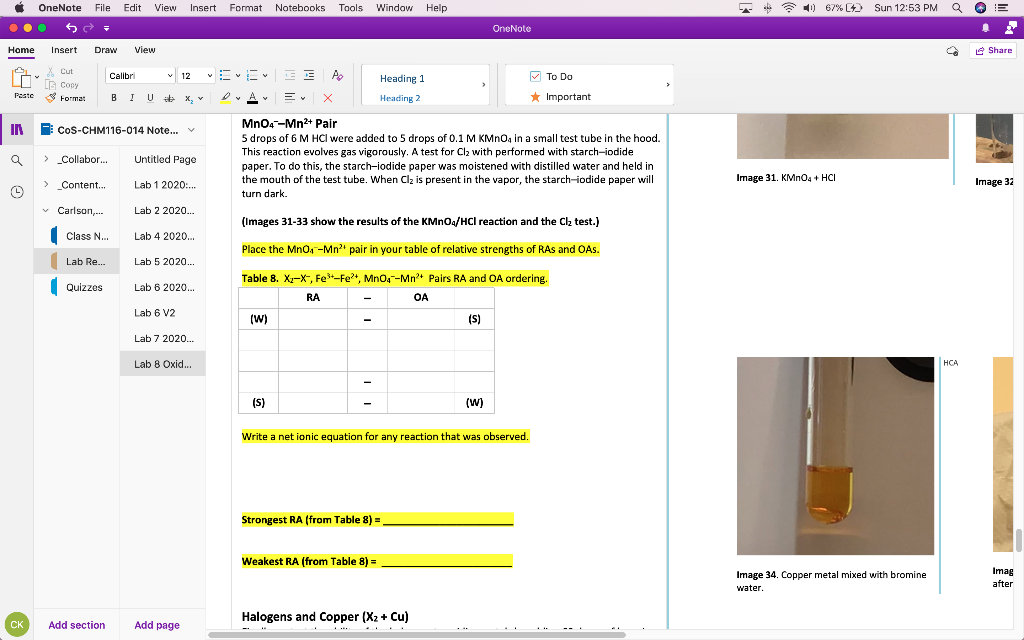The image size is (1024, 640).
Task: Open the Lab 4 2020... page
Action: click(163, 236)
